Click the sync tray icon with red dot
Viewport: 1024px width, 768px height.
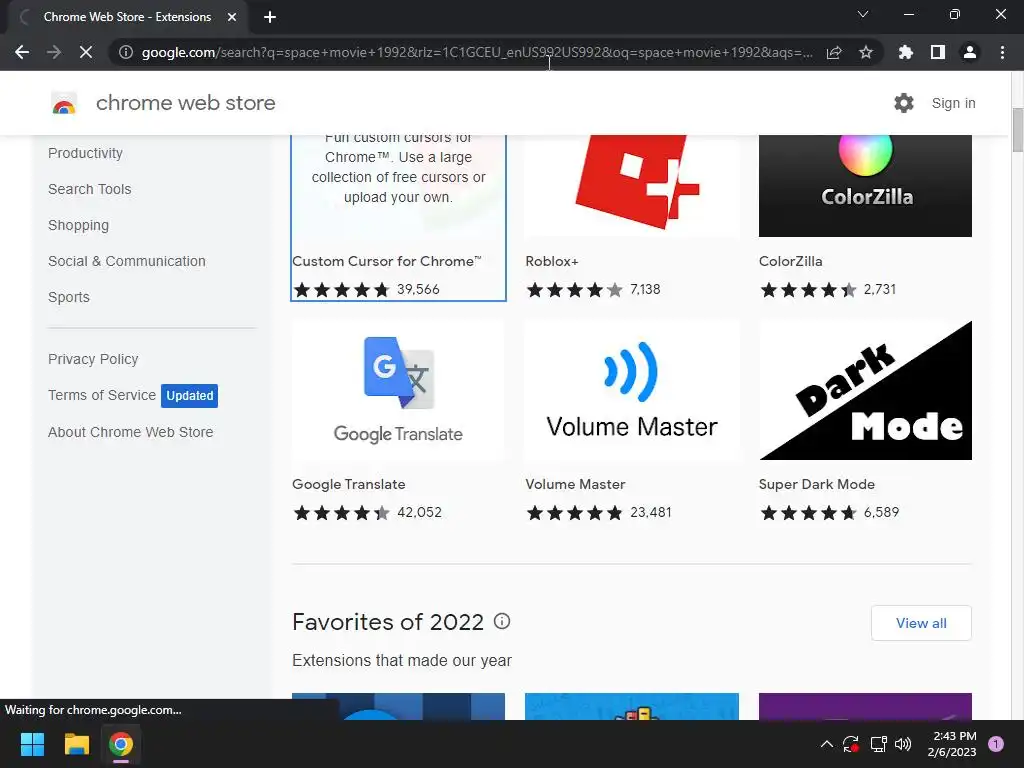pos(851,744)
